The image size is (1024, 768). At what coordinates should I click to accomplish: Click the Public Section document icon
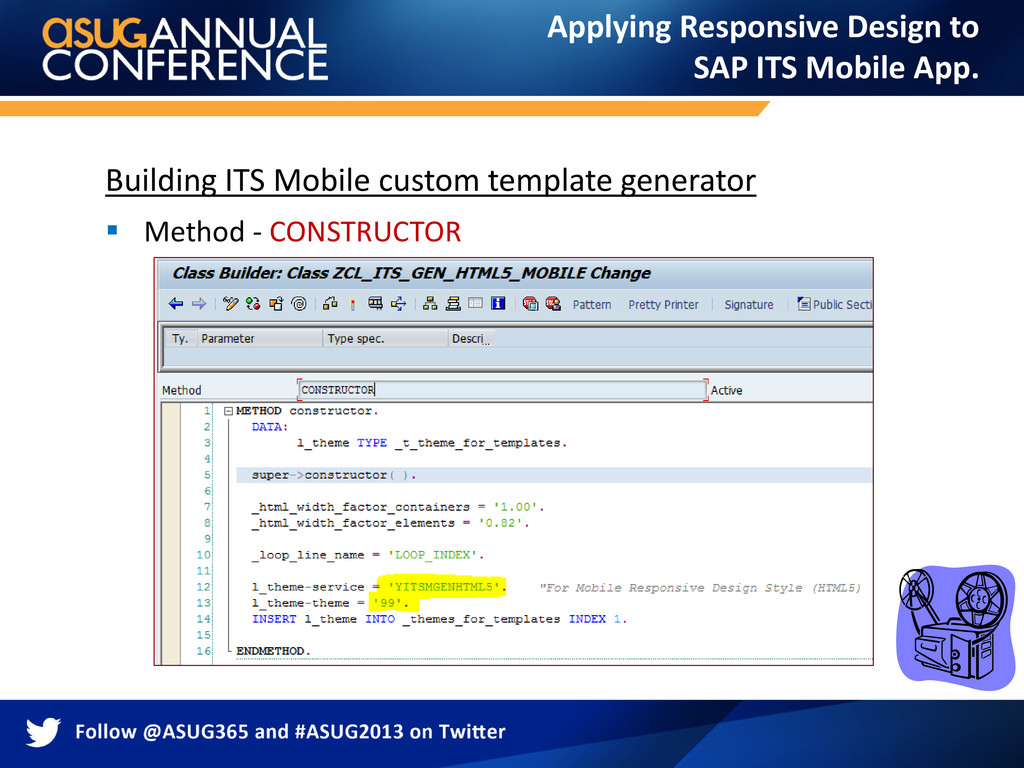coord(803,304)
